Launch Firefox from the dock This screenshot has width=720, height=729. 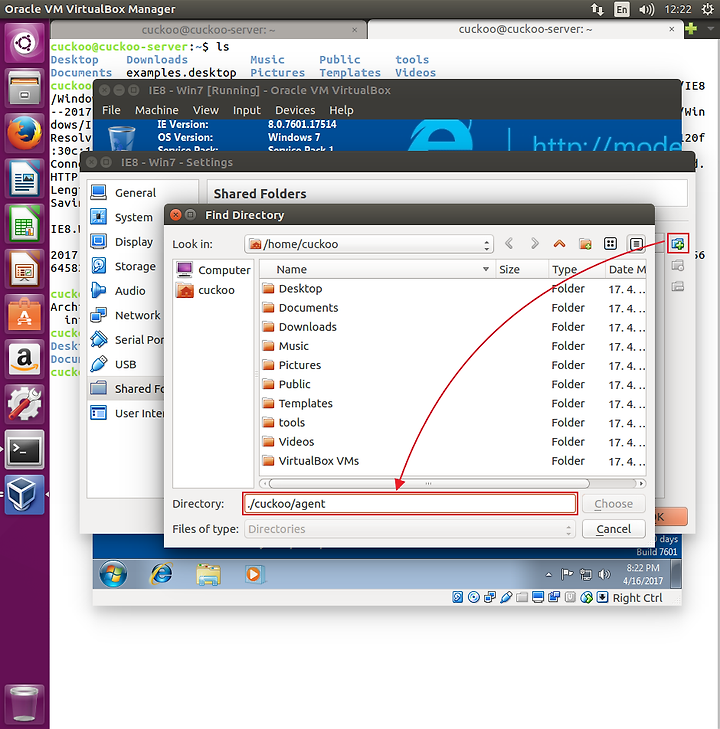[24, 134]
